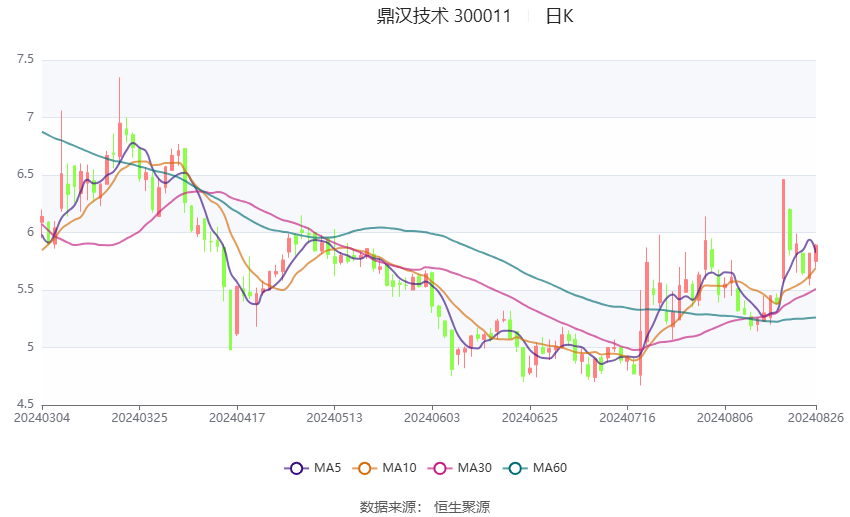Click the 6 price axis label
The image size is (850, 517).
coord(30,232)
